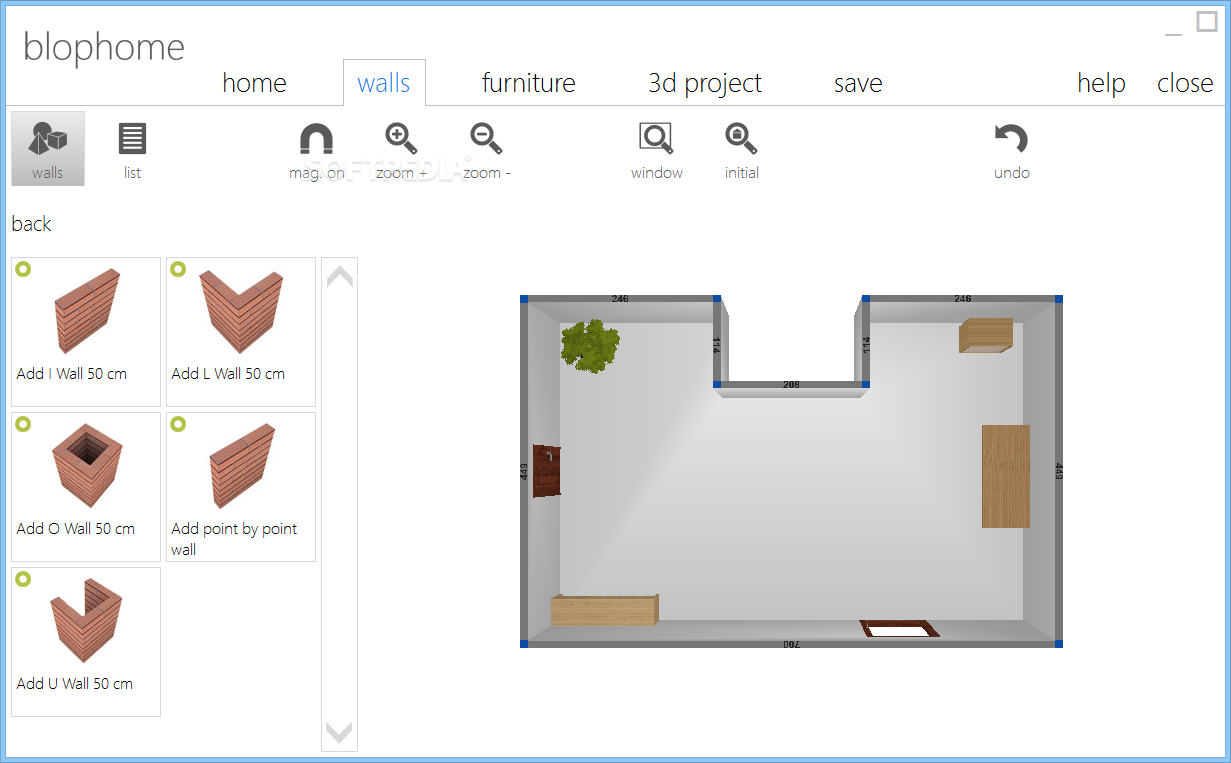The width and height of the screenshot is (1231, 763).
Task: Maximize the blophome window
Action: (x=1207, y=22)
